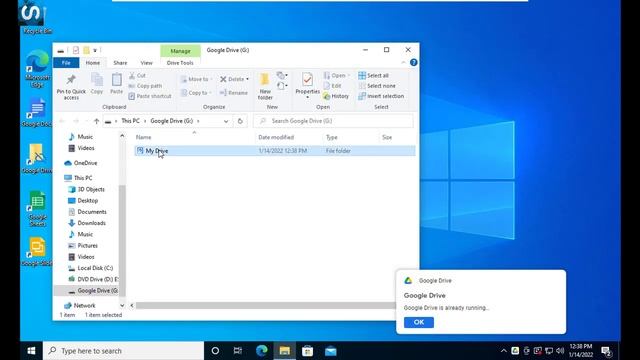Viewport: 640px width, 360px height.
Task: Click Cut in Clipboard group
Action: click(x=137, y=76)
